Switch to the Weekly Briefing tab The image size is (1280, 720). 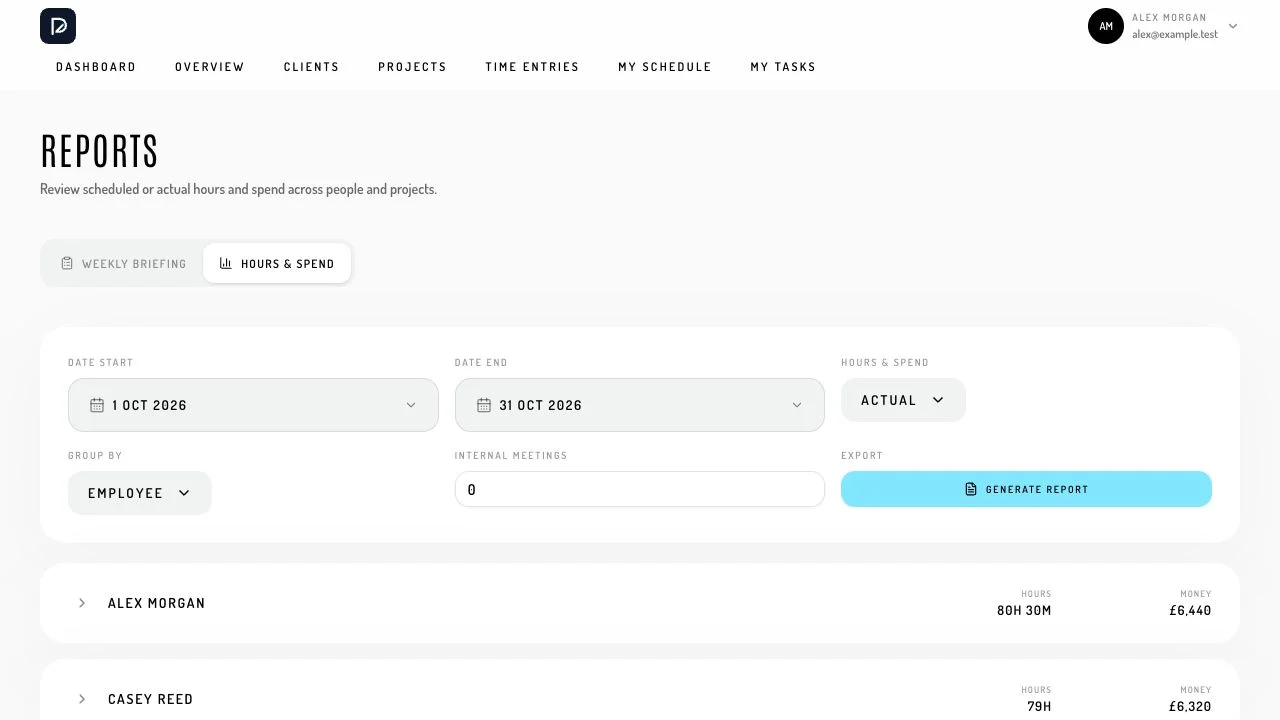pyautogui.click(x=124, y=264)
